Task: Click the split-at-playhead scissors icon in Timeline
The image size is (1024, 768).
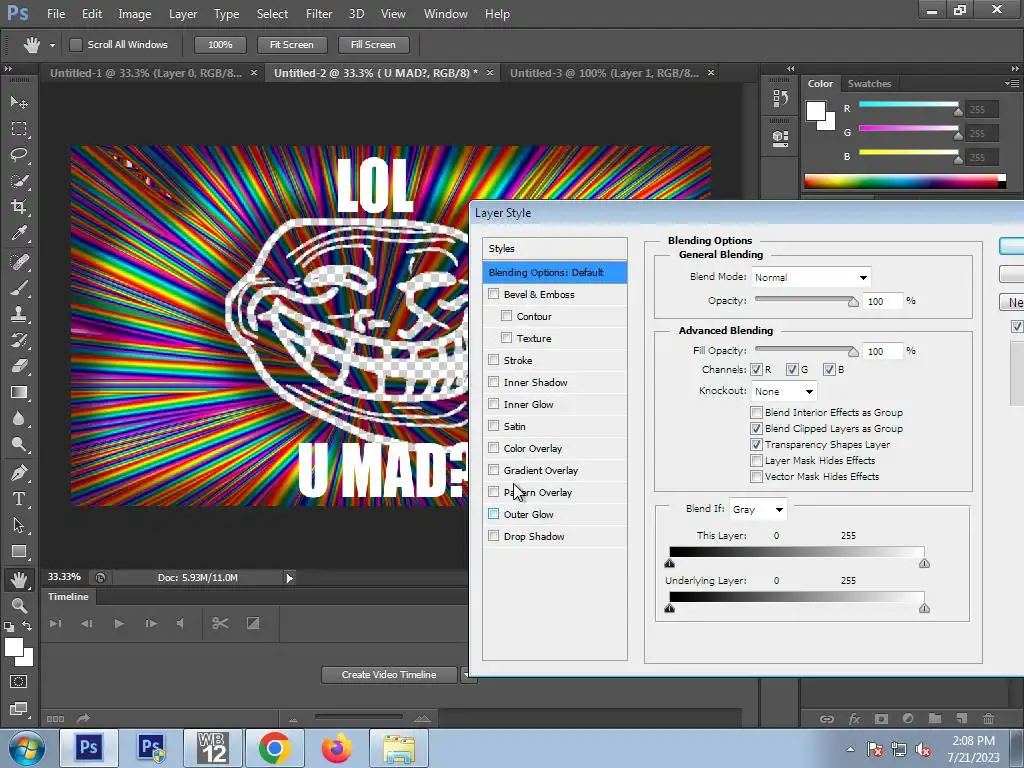Action: 220,624
